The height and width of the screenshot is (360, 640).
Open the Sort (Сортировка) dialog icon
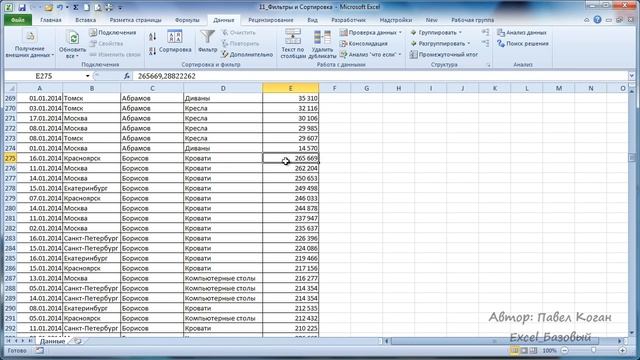(x=175, y=37)
